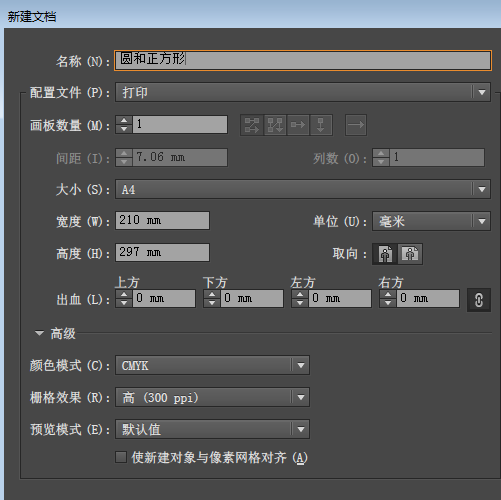Viewport: 501px width, 500px height.
Task: Click the grid by row artboard layout icon
Action: pyautogui.click(x=252, y=125)
